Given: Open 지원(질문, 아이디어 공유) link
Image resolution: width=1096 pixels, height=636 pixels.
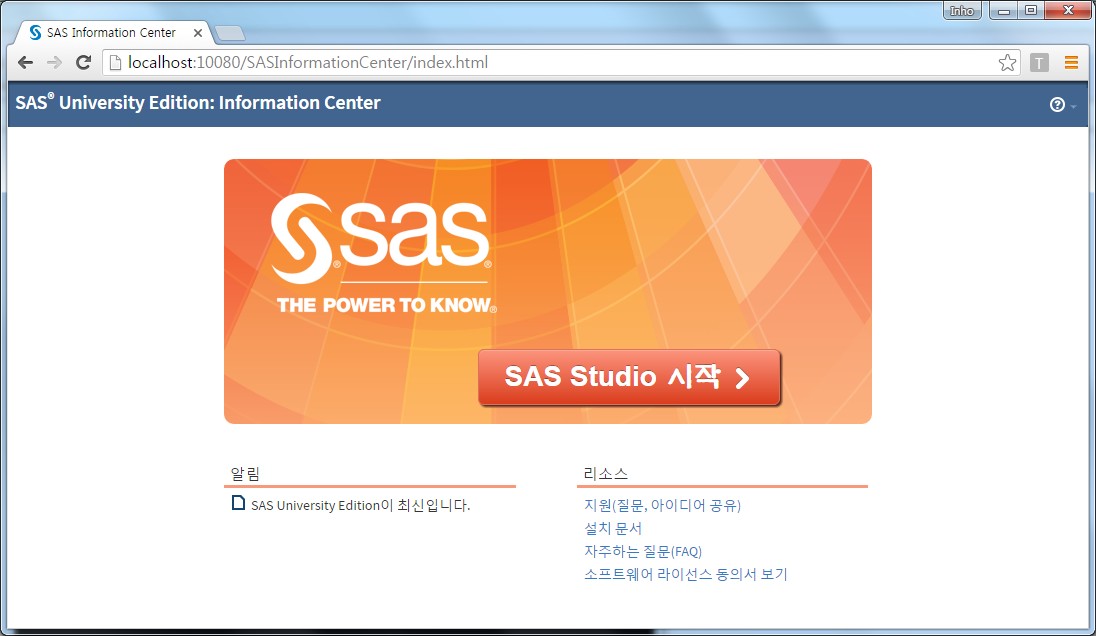Looking at the screenshot, I should click(x=662, y=505).
